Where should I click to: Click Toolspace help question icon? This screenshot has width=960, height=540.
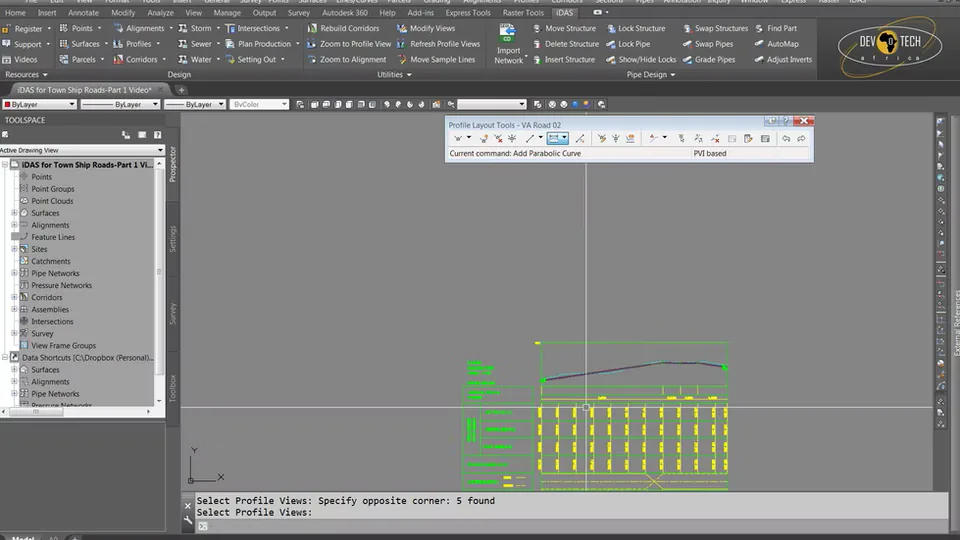[157, 135]
